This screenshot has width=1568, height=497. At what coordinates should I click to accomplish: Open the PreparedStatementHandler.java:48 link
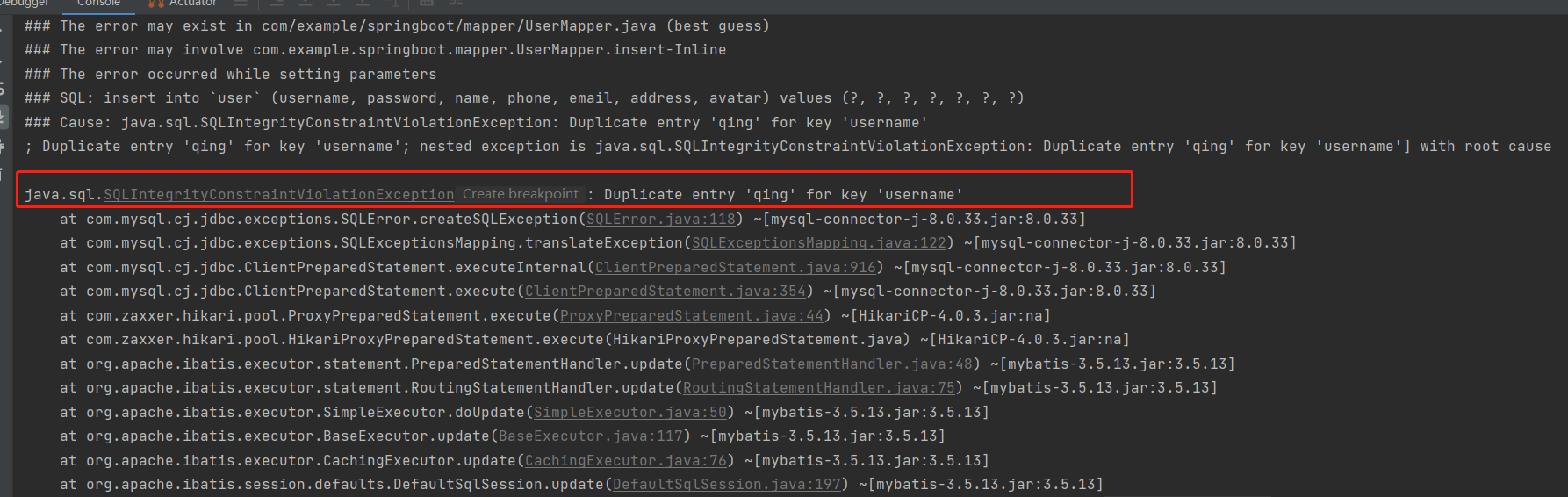pos(831,364)
